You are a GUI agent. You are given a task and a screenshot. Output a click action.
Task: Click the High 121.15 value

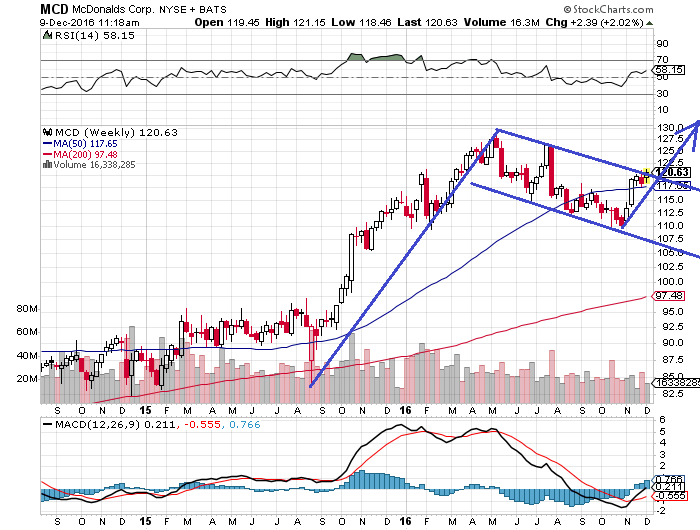[x=296, y=22]
